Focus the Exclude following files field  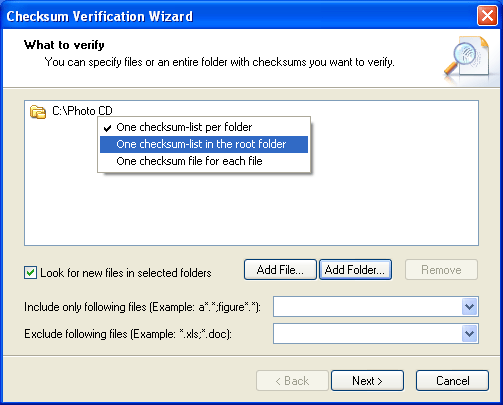pos(367,333)
